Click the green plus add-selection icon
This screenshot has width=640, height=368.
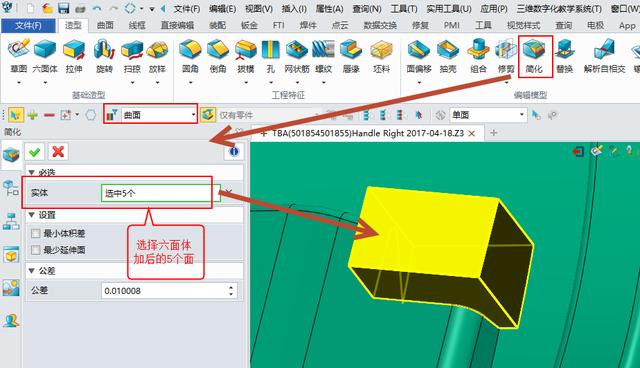tap(33, 115)
